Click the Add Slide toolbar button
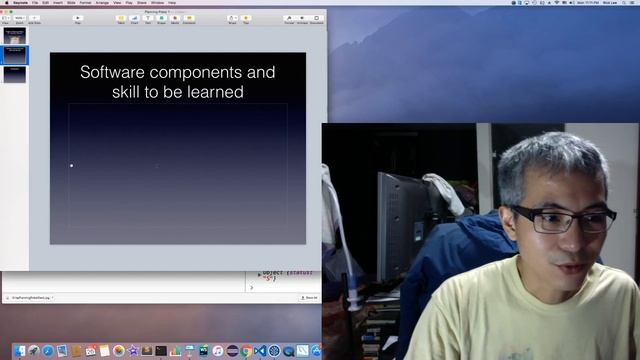Image resolution: width=640 pixels, height=360 pixels. pyautogui.click(x=34, y=19)
